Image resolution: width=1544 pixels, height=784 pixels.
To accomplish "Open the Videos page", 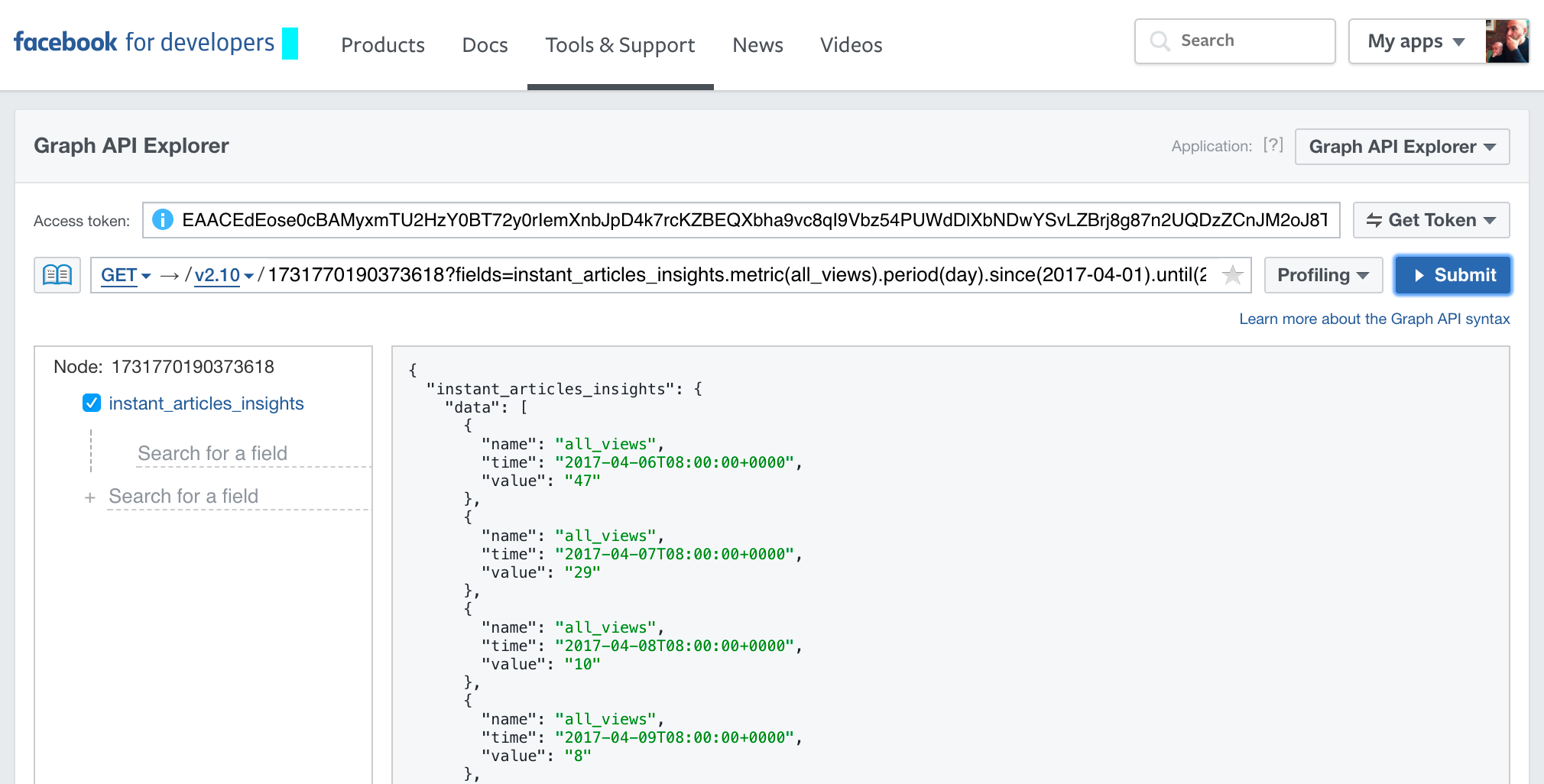I will 851,45.
